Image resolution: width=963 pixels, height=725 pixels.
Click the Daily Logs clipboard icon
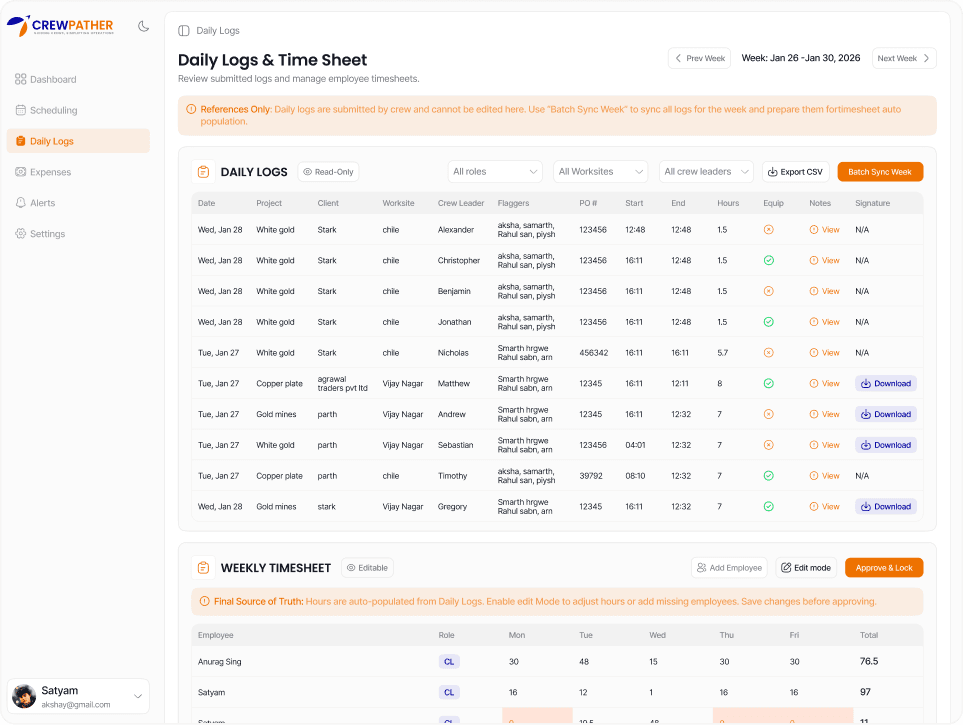click(x=203, y=172)
